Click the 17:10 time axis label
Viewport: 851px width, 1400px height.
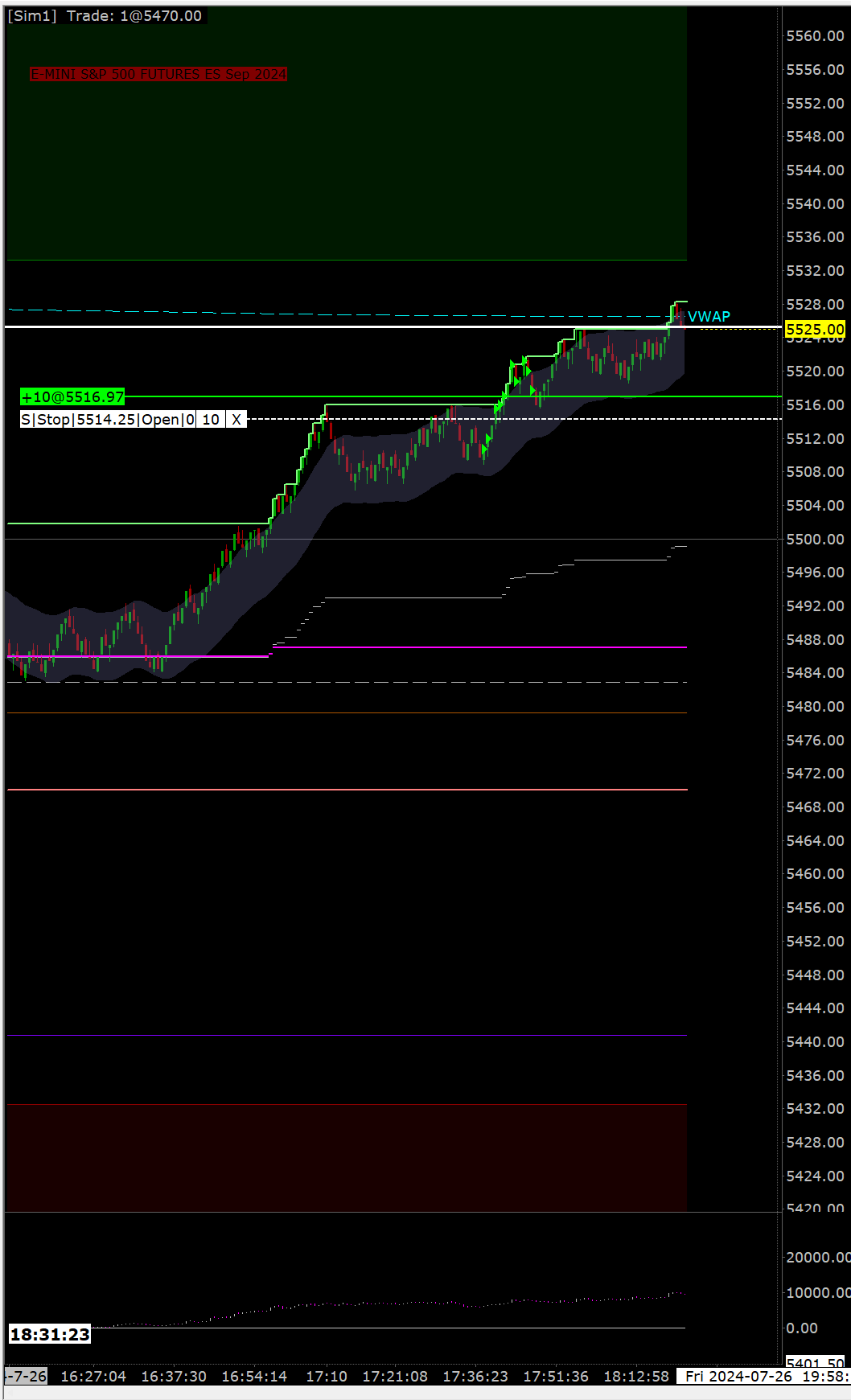coord(327,1376)
